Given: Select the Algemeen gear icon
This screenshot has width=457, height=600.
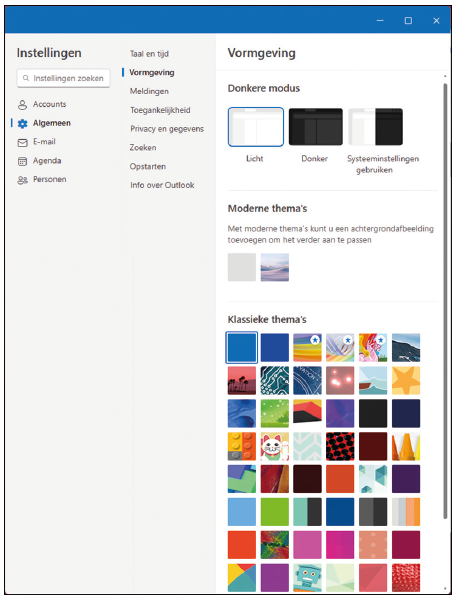Looking at the screenshot, I should (x=23, y=123).
